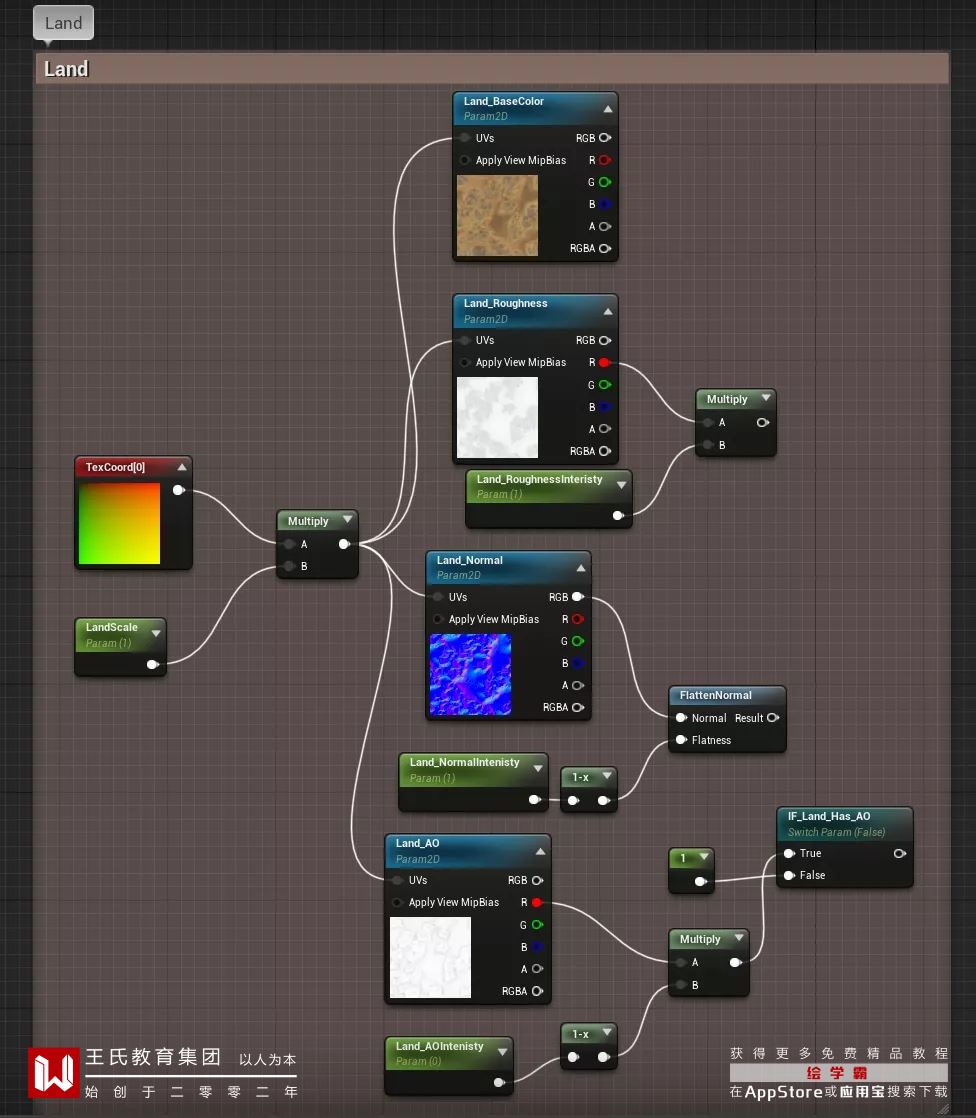Click the constant 1 node output pin
This screenshot has width=976, height=1118.
click(x=701, y=881)
